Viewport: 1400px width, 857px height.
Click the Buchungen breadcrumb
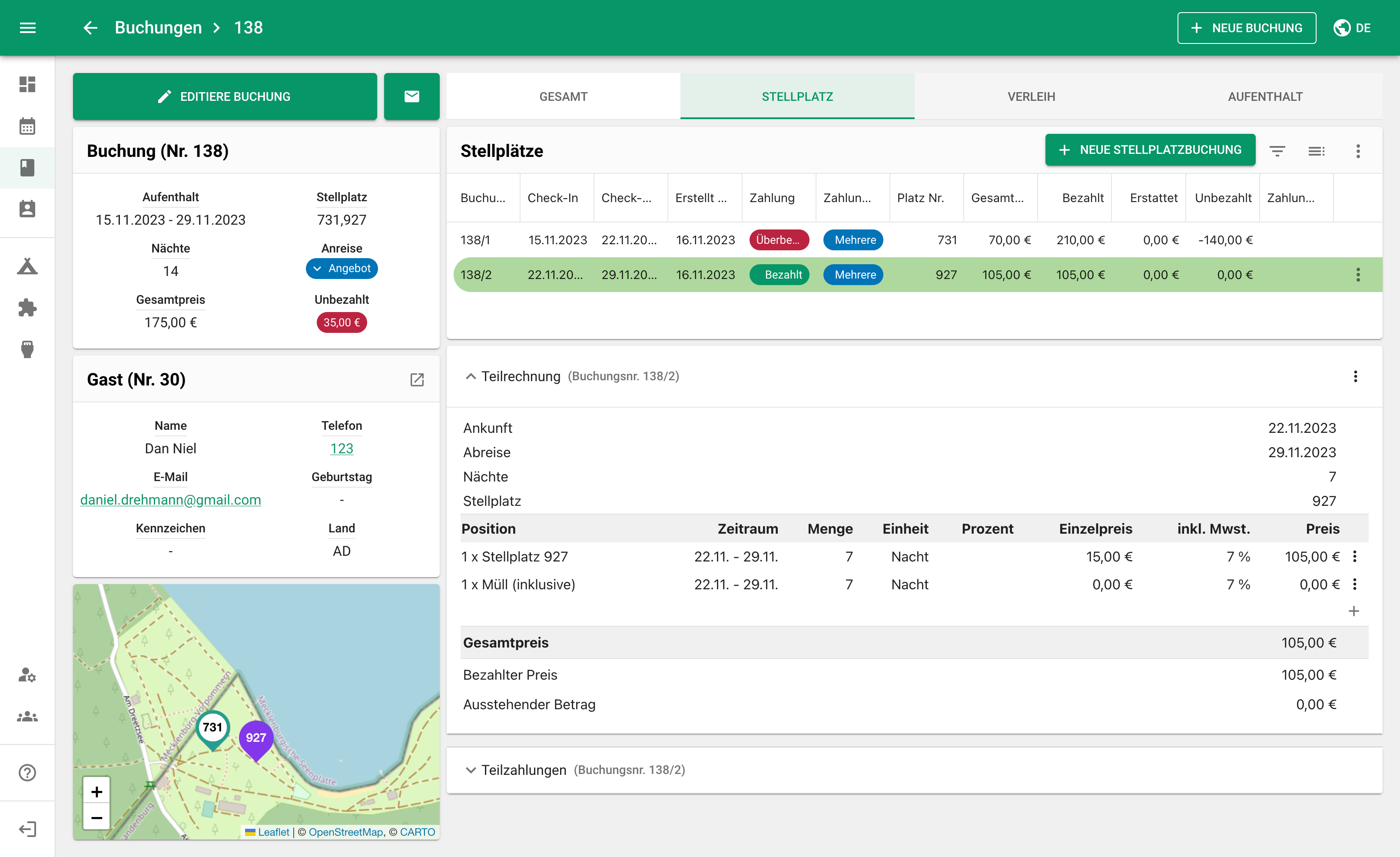(158, 27)
